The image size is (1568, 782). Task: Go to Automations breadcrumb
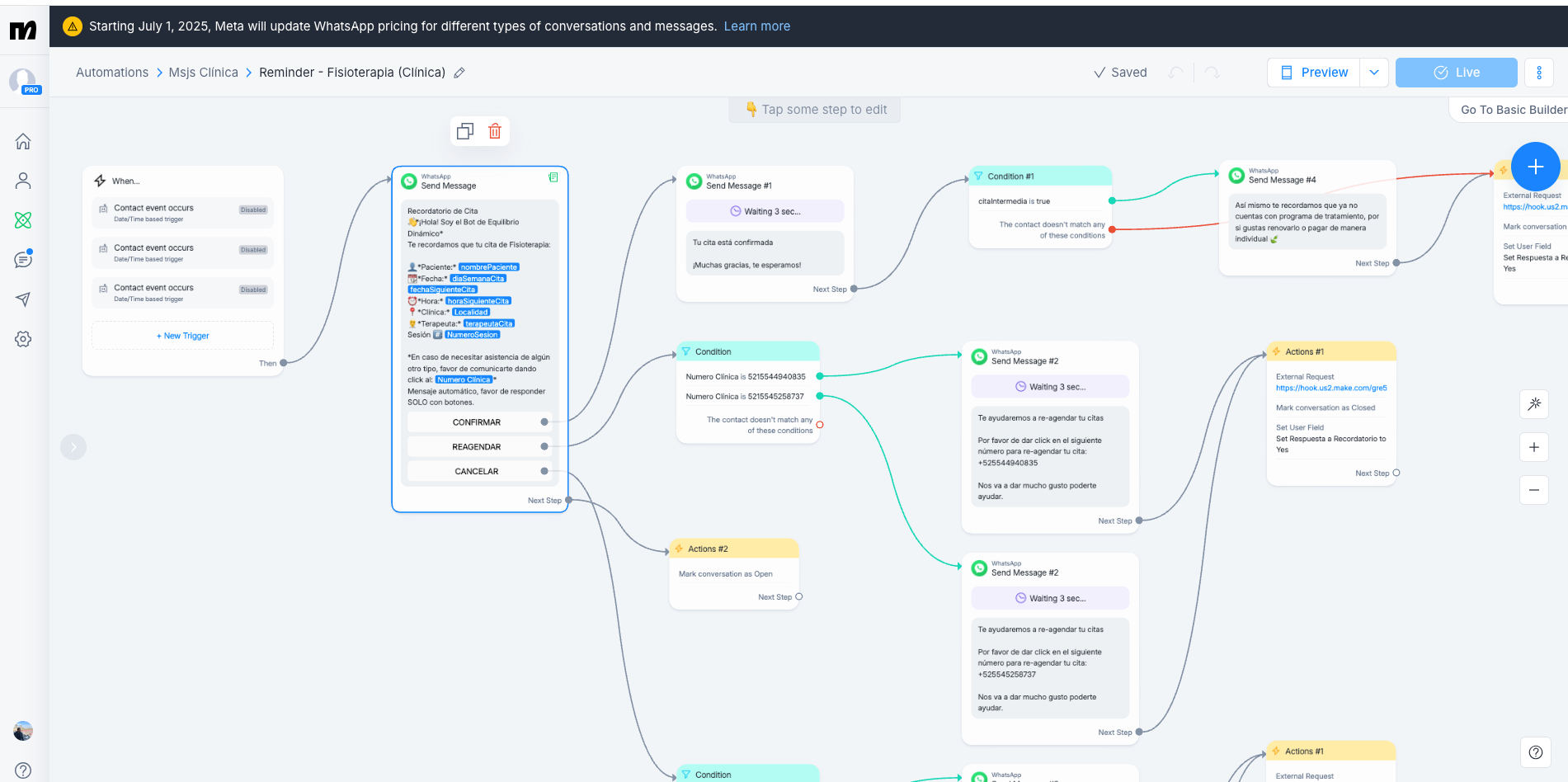(112, 73)
